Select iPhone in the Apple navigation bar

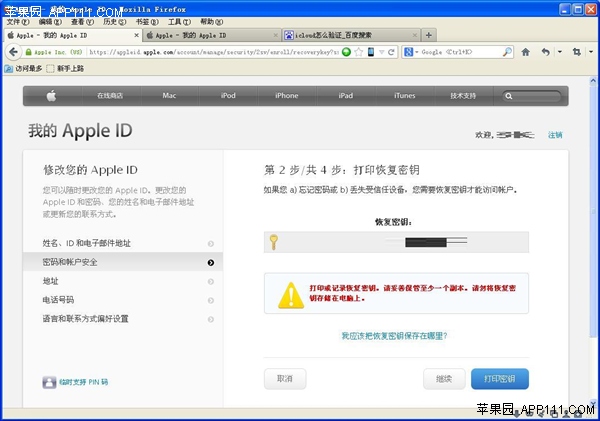coord(286,96)
